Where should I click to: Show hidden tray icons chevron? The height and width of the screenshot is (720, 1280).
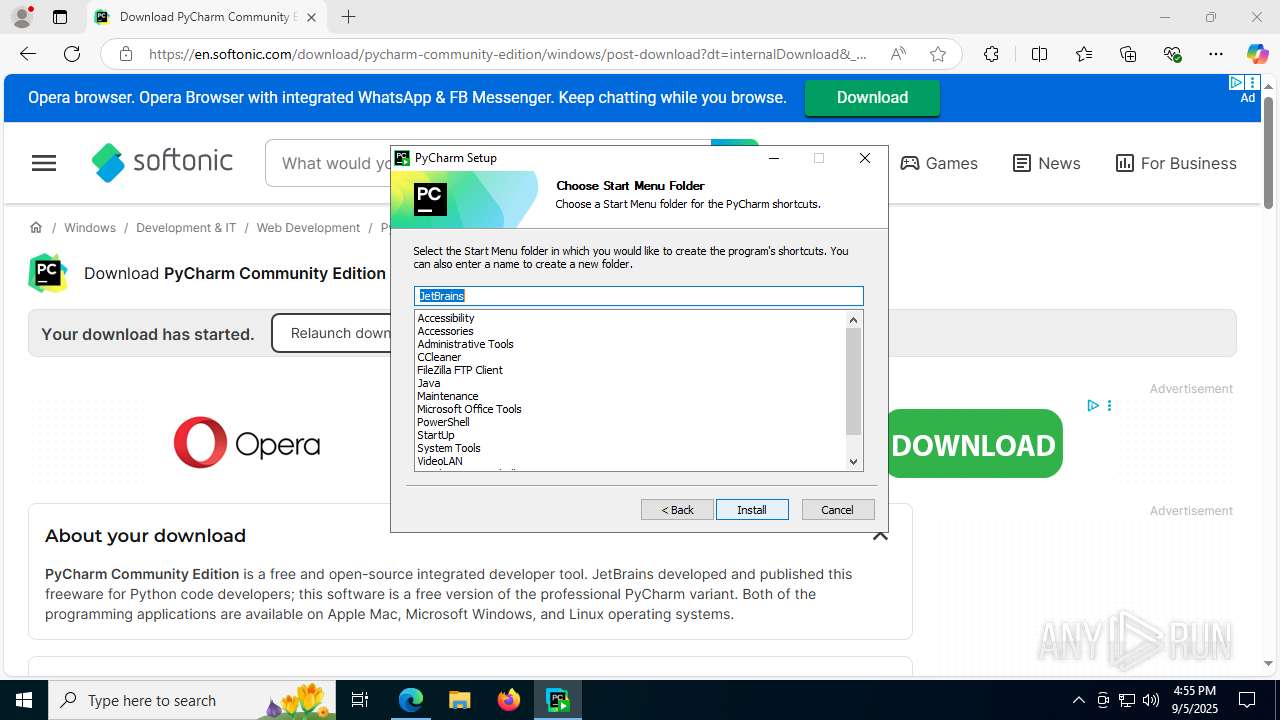1078,700
